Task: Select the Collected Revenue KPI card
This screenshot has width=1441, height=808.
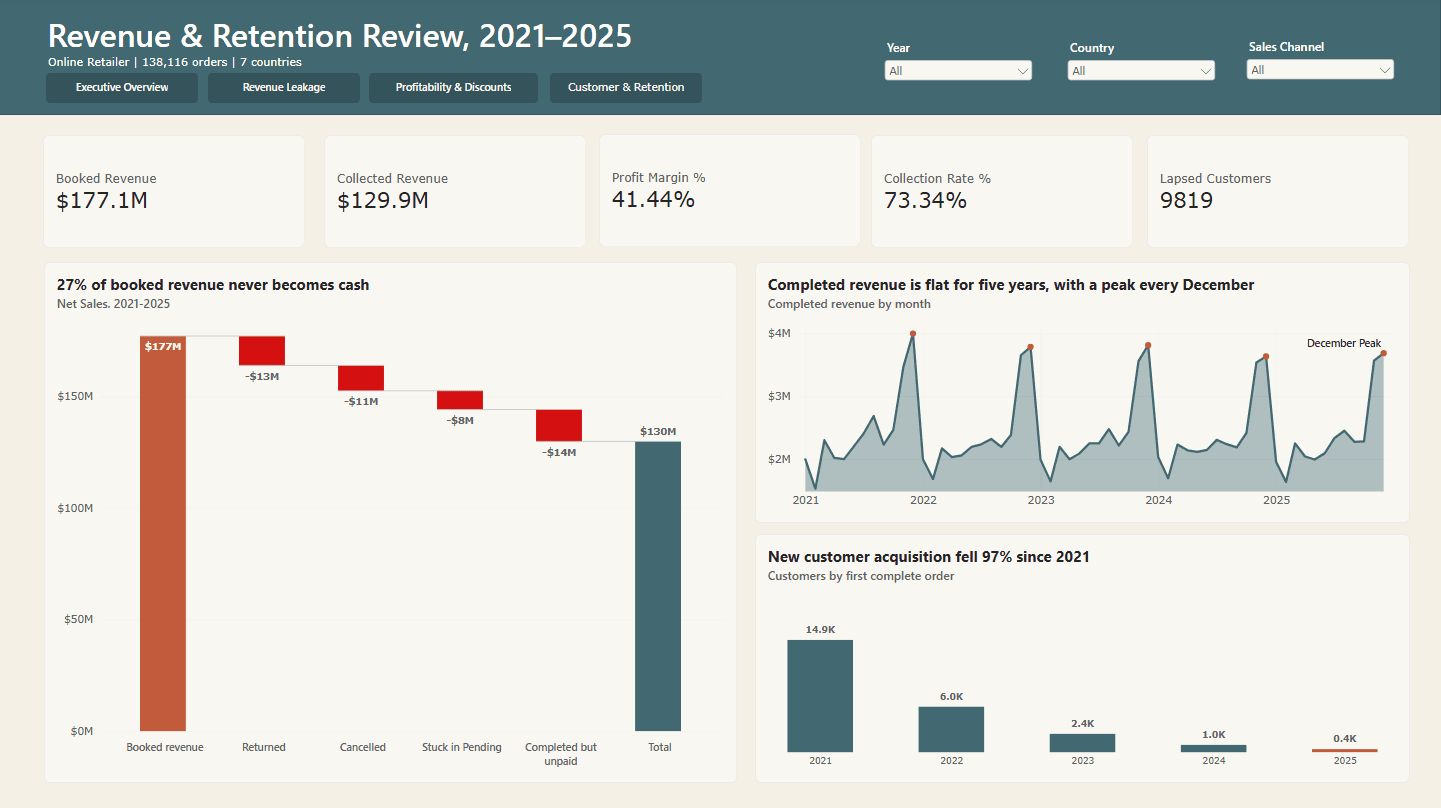Action: tap(455, 191)
